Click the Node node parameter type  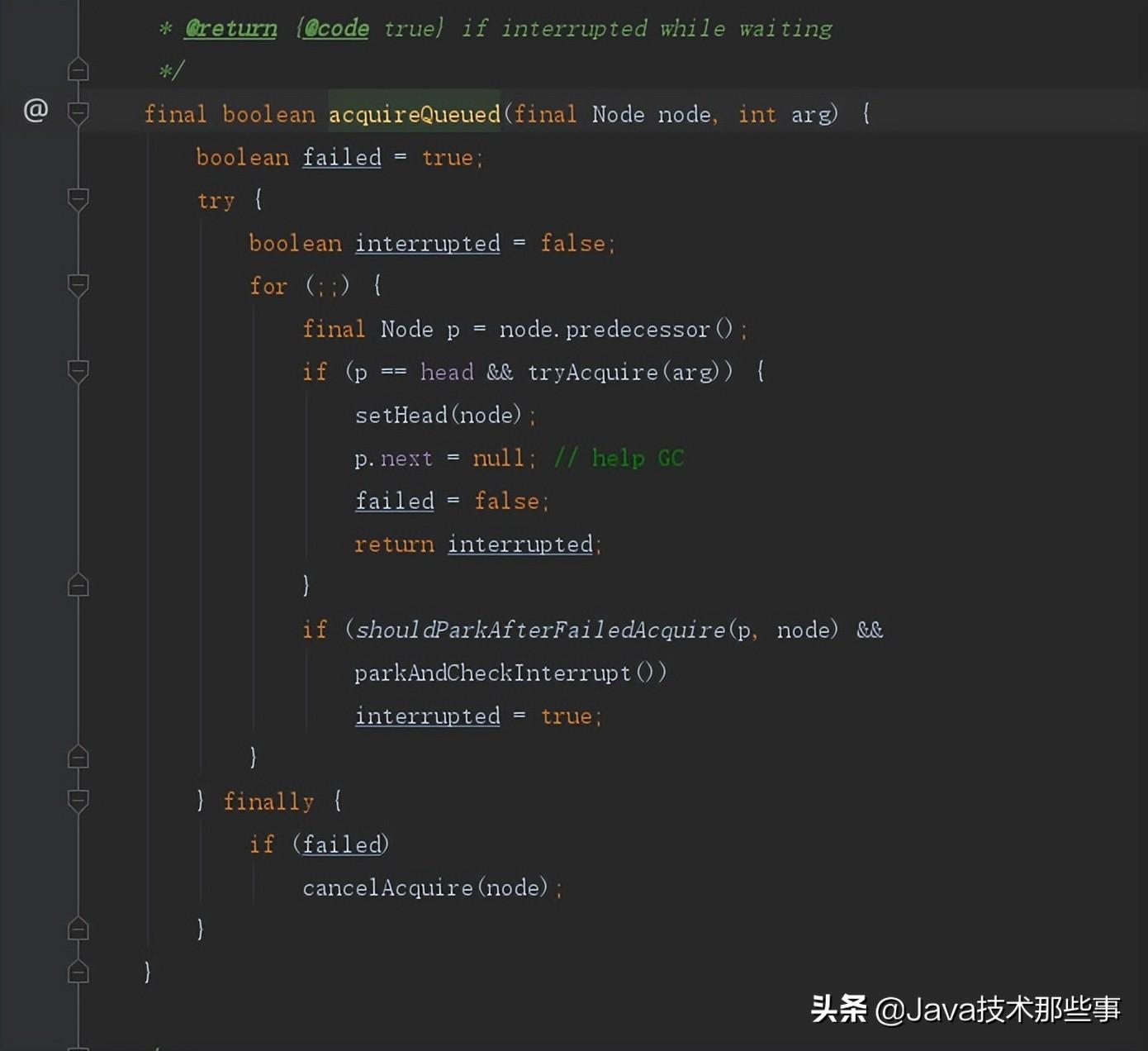coord(619,114)
